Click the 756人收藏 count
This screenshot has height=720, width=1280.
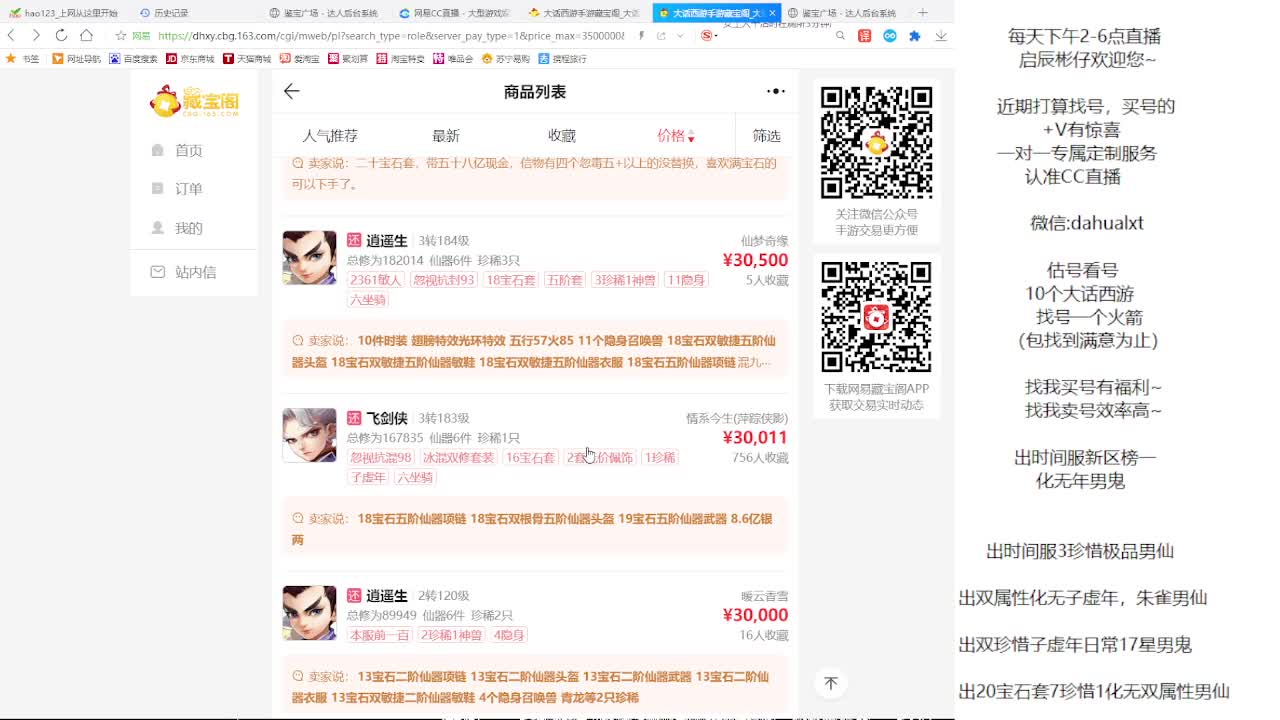coord(760,458)
